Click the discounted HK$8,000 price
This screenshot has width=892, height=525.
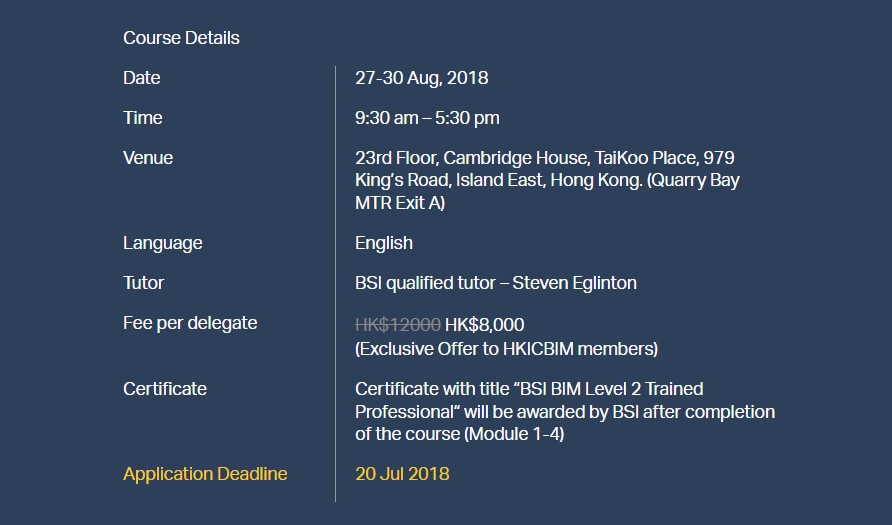click(485, 325)
